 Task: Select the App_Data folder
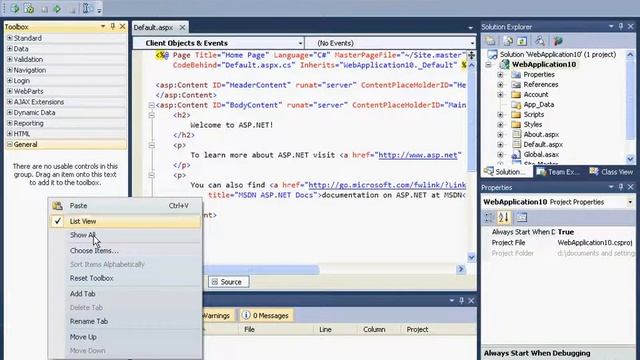(x=539, y=104)
